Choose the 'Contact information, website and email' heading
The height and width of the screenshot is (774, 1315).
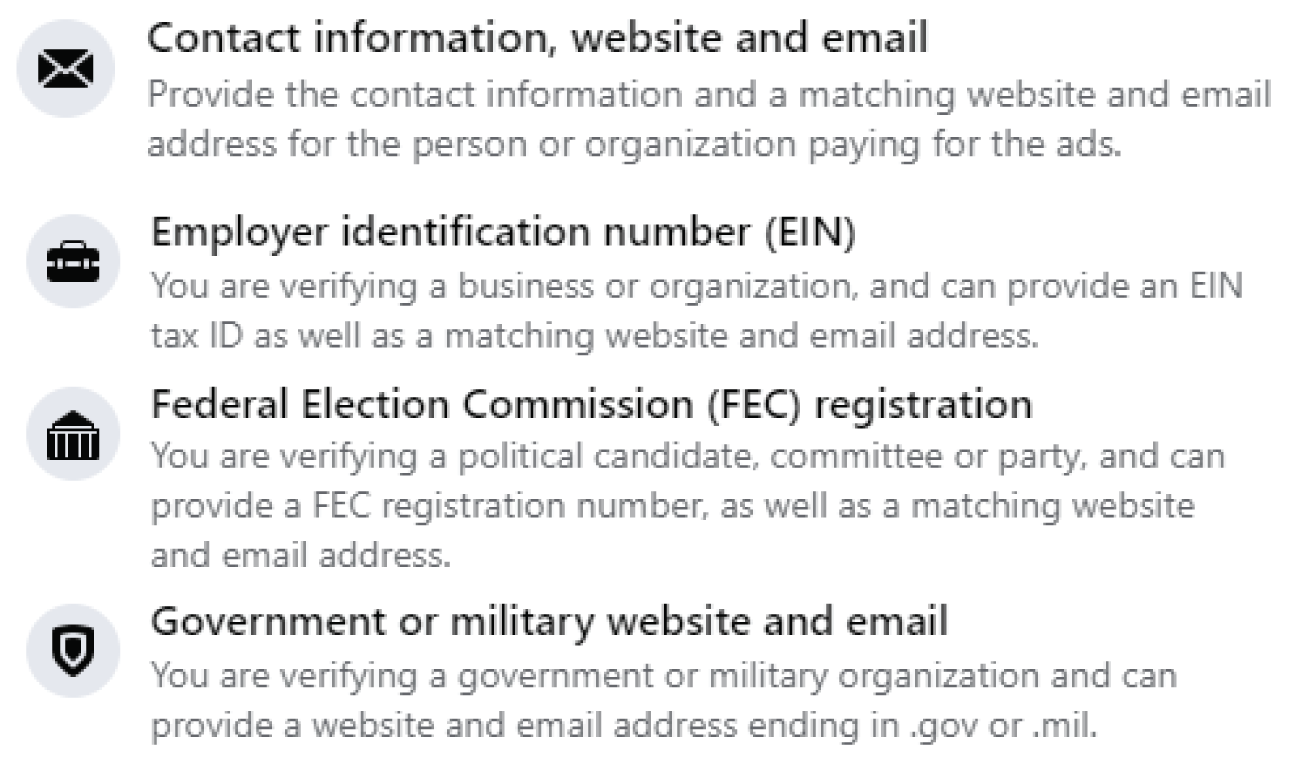pyautogui.click(x=539, y=39)
